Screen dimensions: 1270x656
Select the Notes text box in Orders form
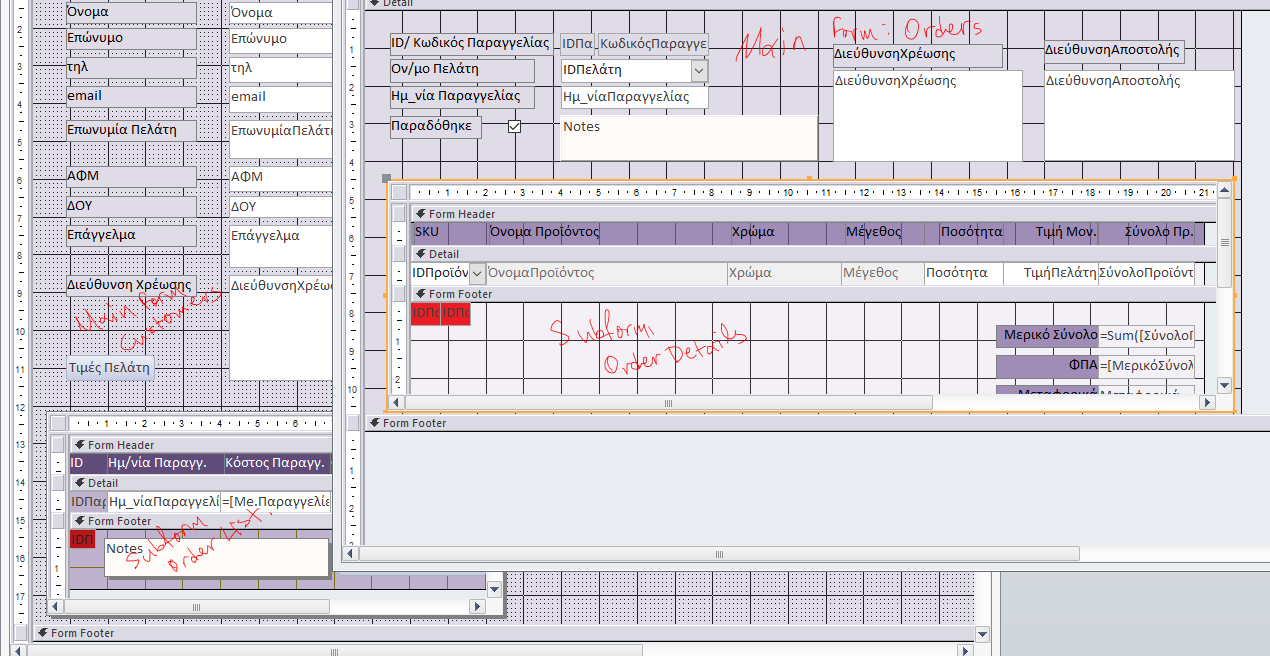[x=688, y=138]
